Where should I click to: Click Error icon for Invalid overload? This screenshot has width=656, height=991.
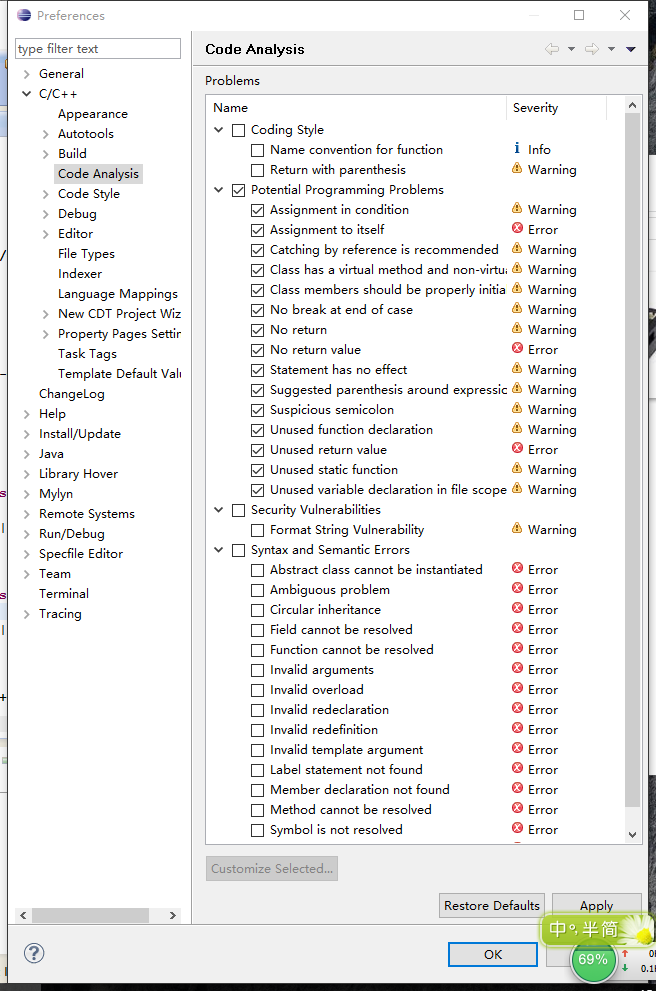[x=517, y=688]
